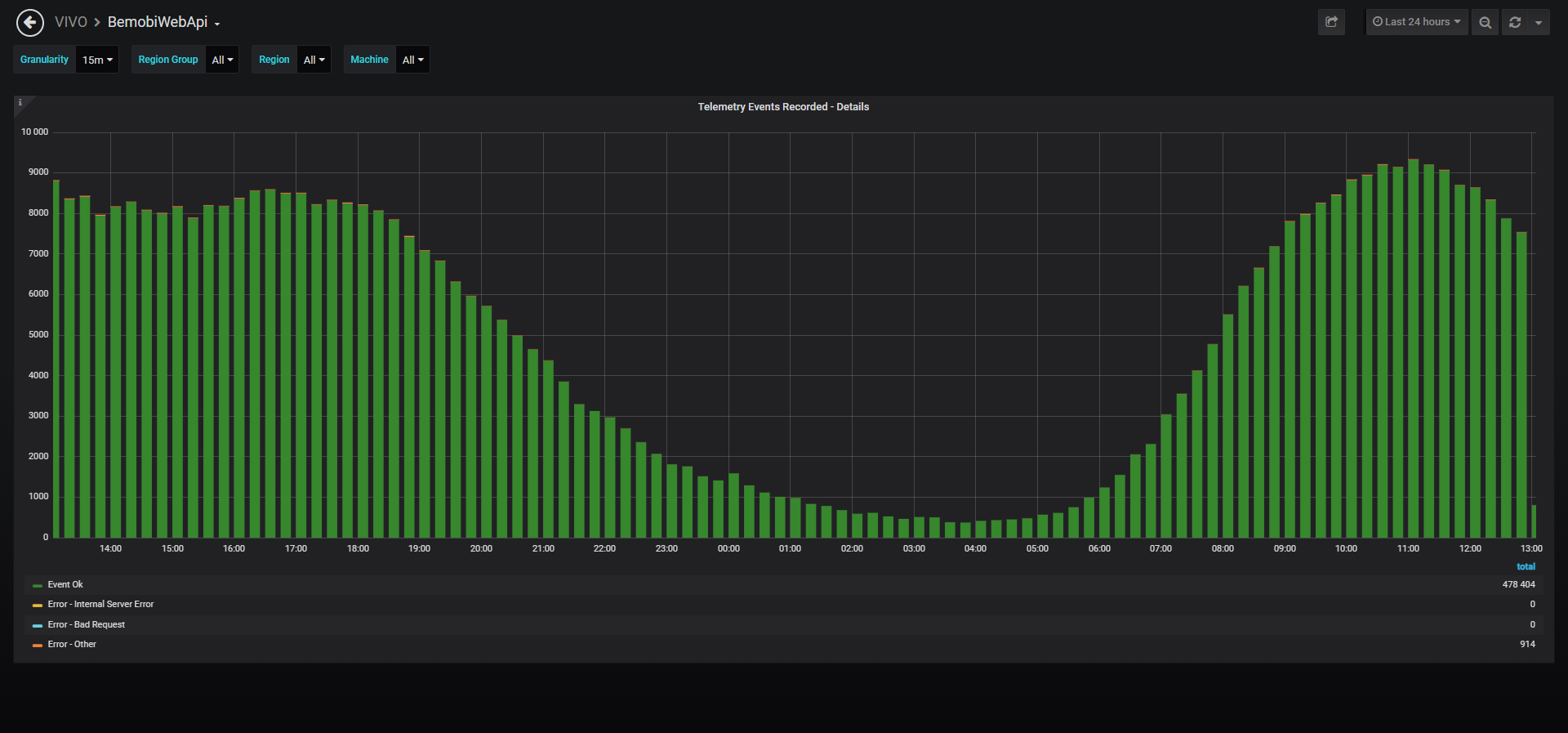Refresh the dashboard with the refresh icon
The height and width of the screenshot is (733, 1568).
coord(1515,22)
